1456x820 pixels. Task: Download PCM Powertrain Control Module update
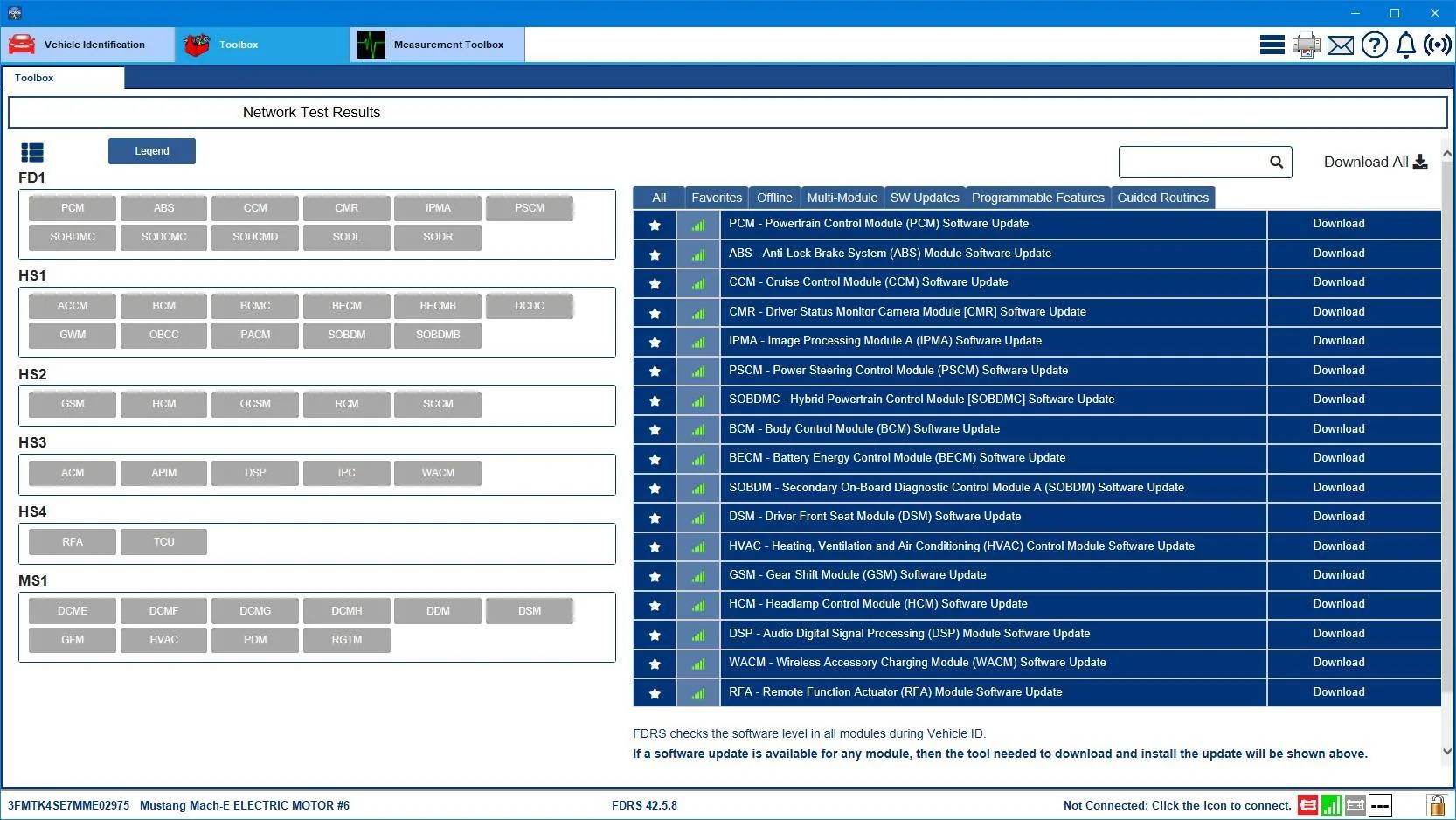1339,224
